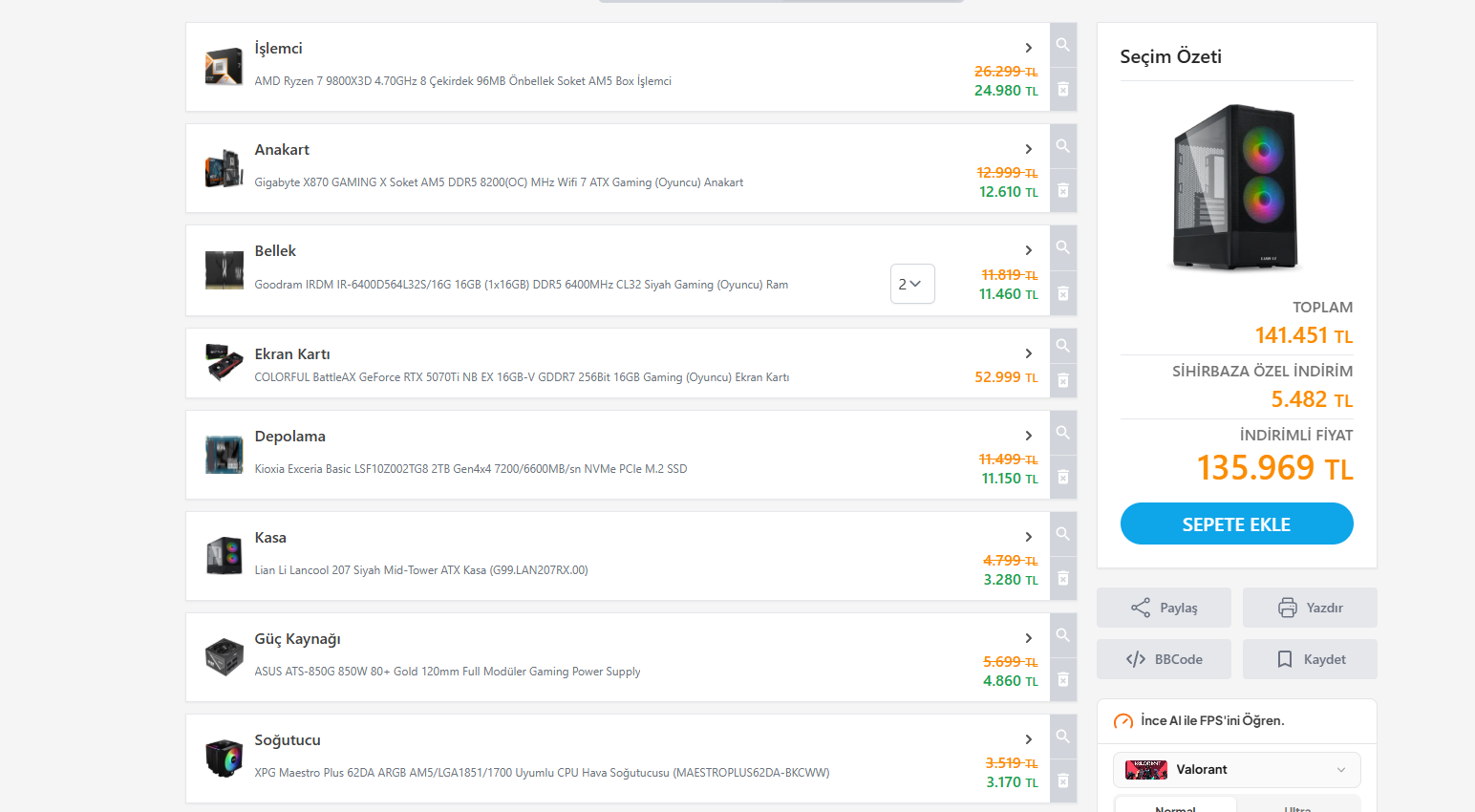Click the Ekran Kartı row search icon

tap(1063, 346)
